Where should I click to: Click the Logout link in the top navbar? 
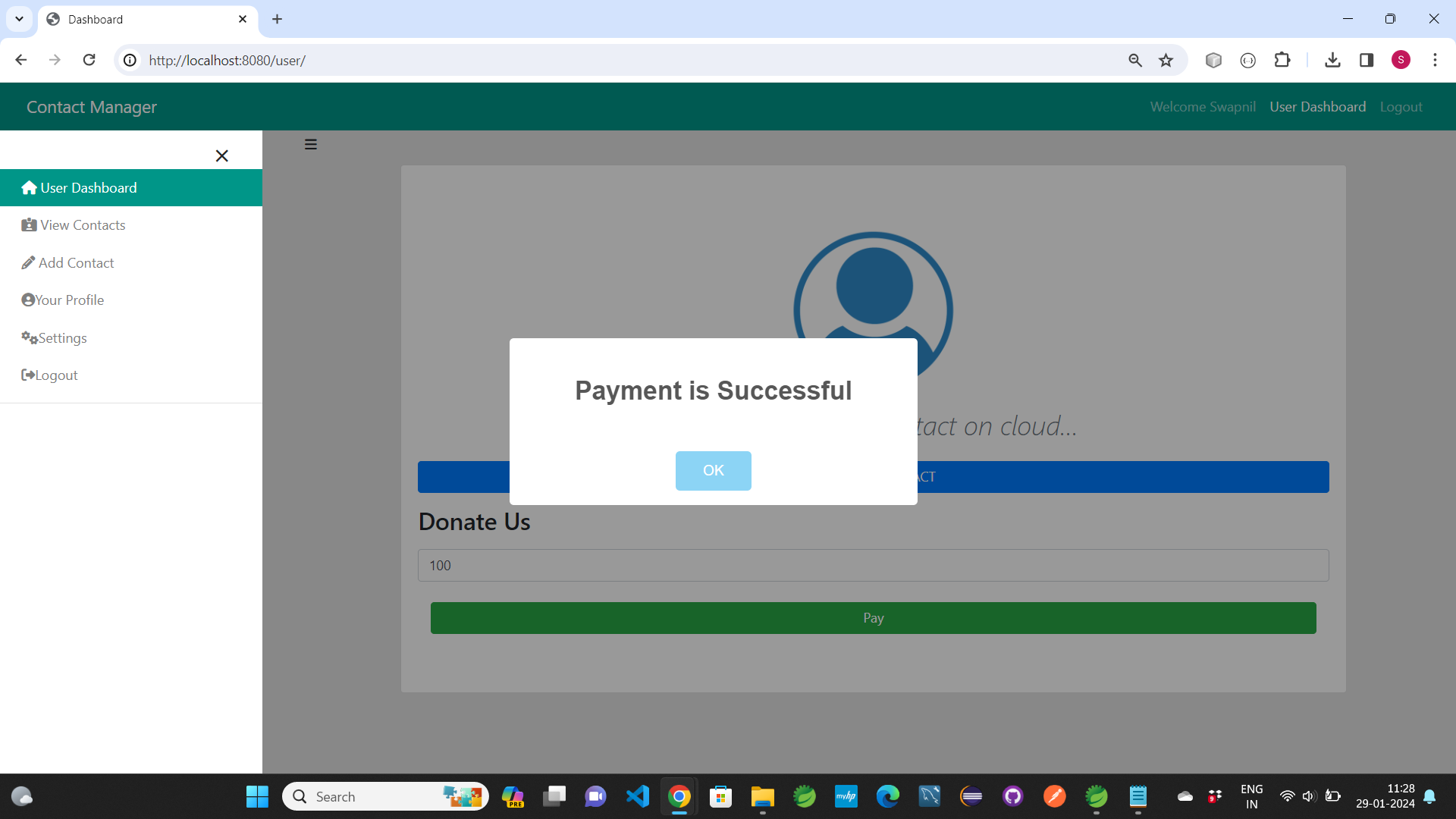[1400, 107]
